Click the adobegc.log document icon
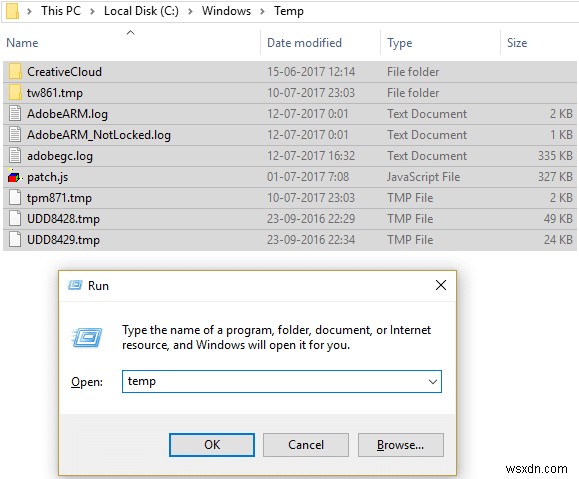Screen dimensions: 579x479 15,155
